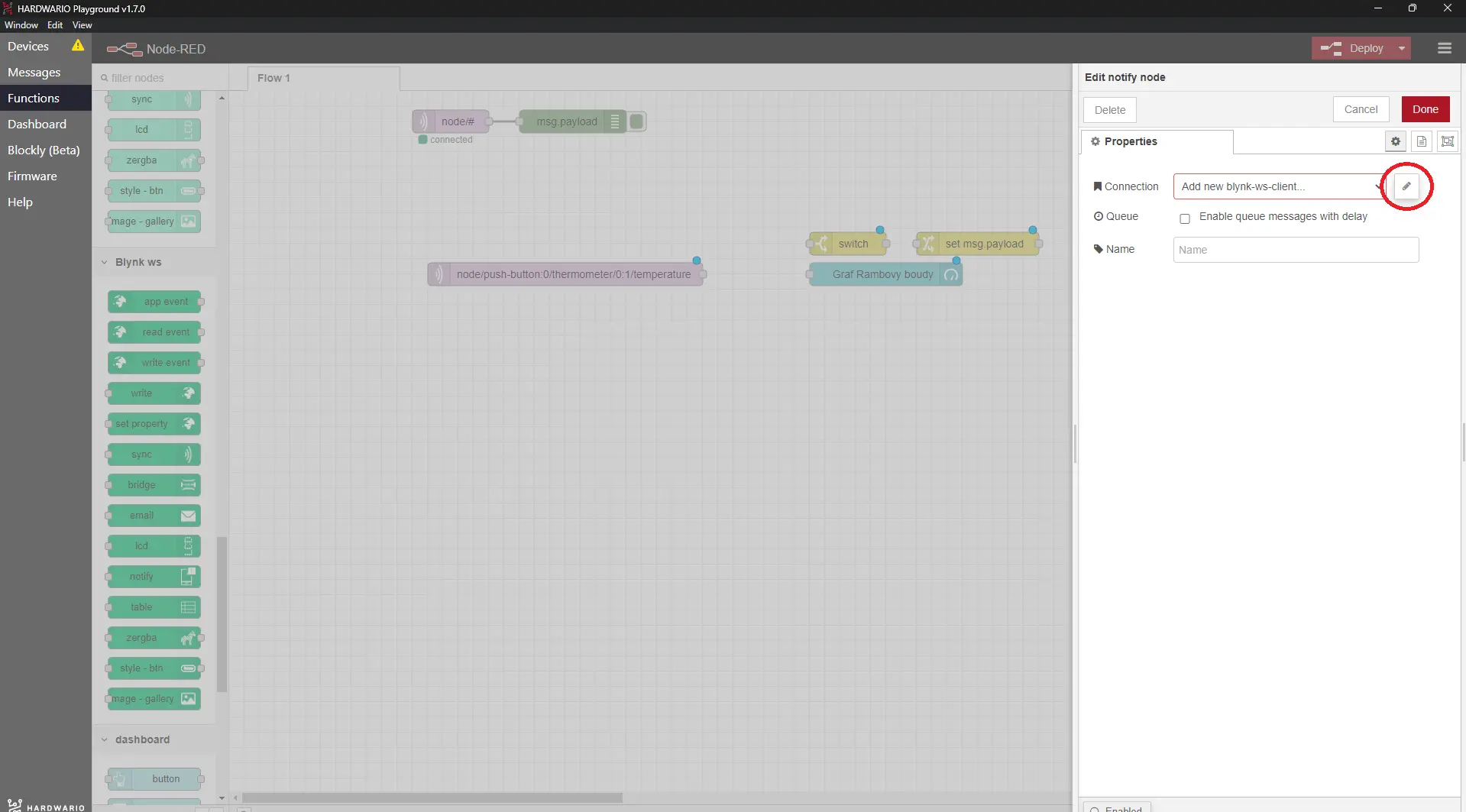Open the Firmware section in sidebar
The width and height of the screenshot is (1466, 812).
click(46, 176)
